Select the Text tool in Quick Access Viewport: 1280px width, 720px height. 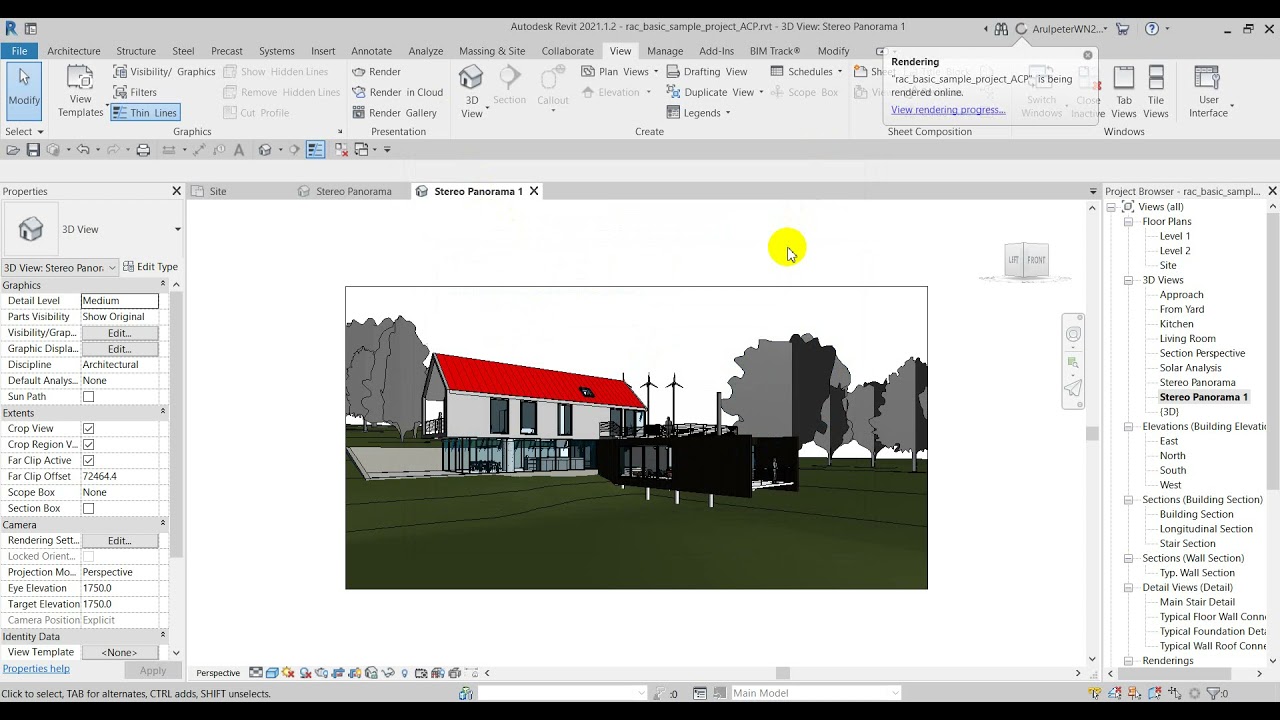click(238, 150)
